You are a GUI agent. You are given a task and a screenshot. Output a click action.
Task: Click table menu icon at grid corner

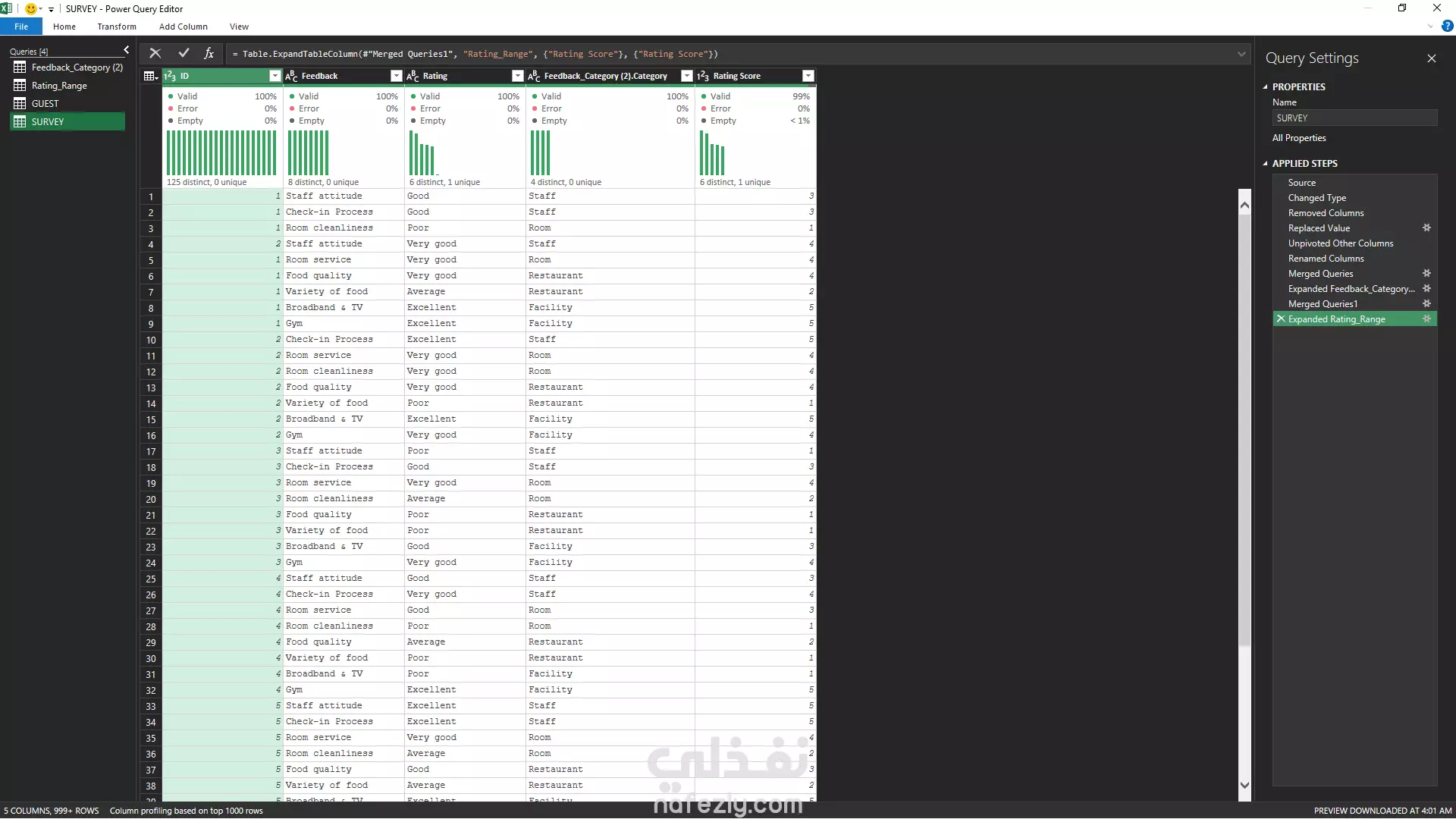150,76
